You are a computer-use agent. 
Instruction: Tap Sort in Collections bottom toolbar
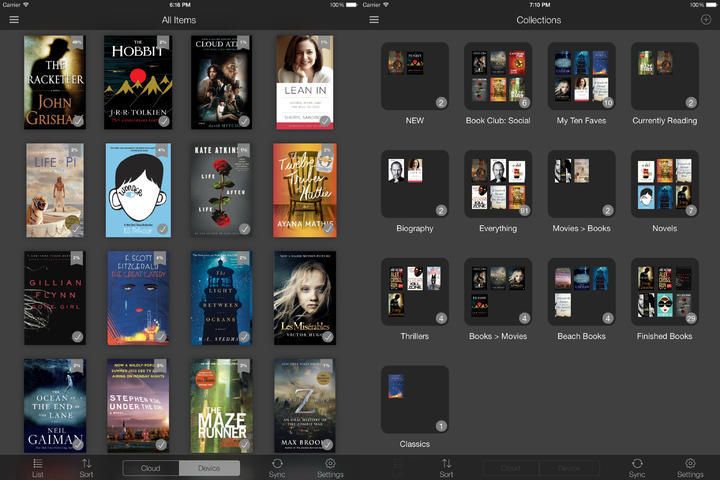pyautogui.click(x=446, y=467)
